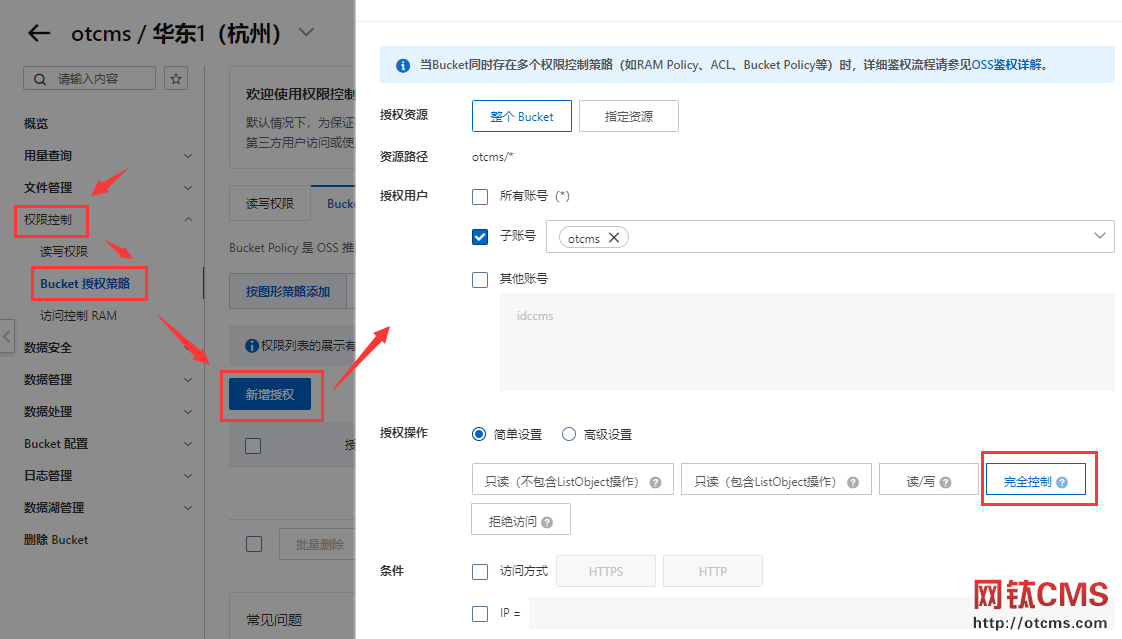The height and width of the screenshot is (639, 1122).
Task: Open the 华东1（杭州）region dropdown
Action: coord(306,33)
